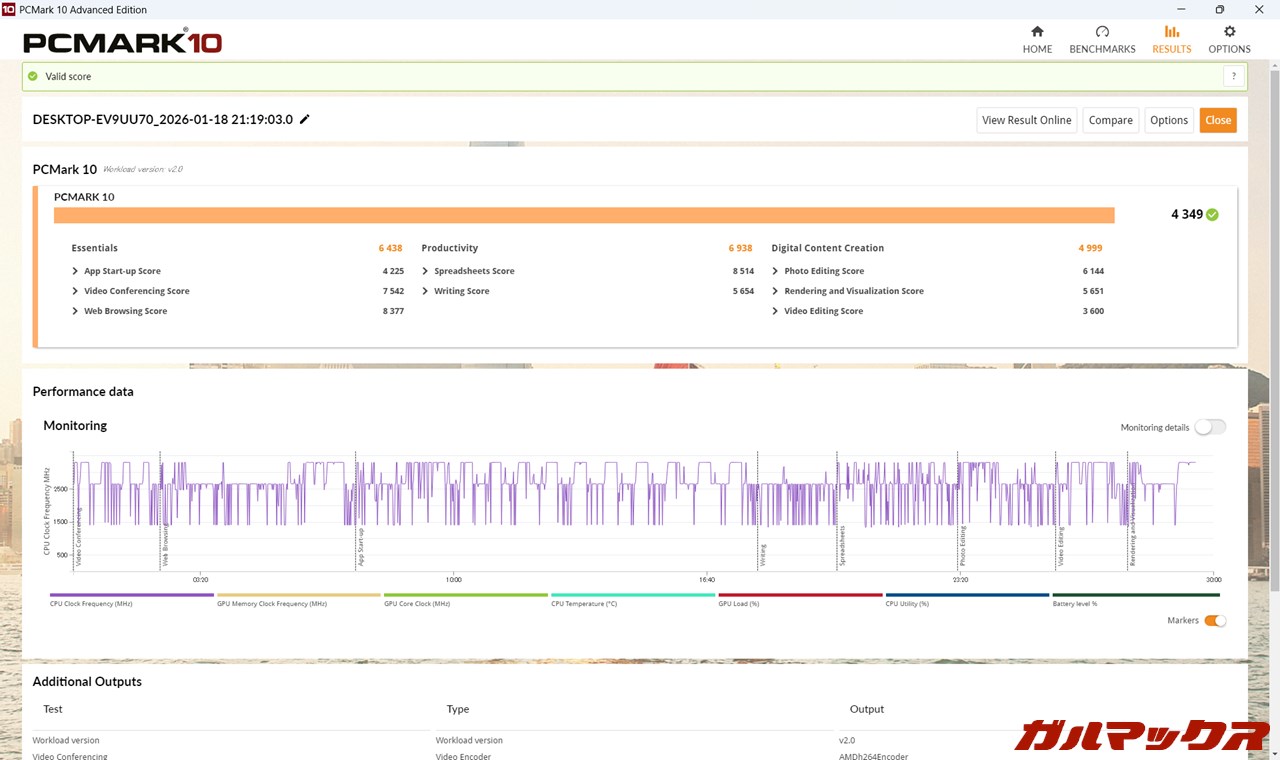
Task: Open the Options gear icon
Action: pyautogui.click(x=1229, y=32)
